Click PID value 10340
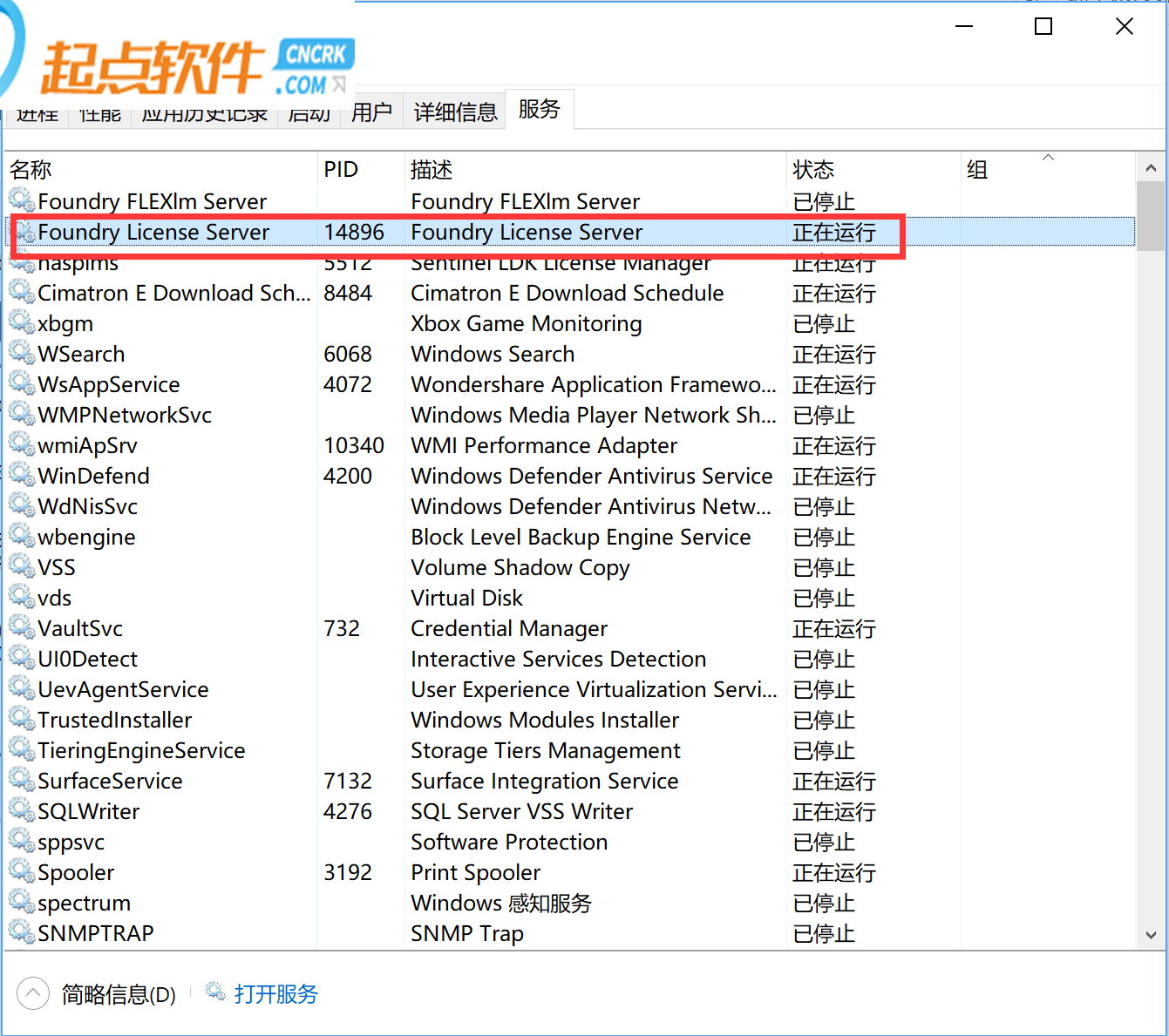Screen dimensions: 1169x1036 pos(354,445)
